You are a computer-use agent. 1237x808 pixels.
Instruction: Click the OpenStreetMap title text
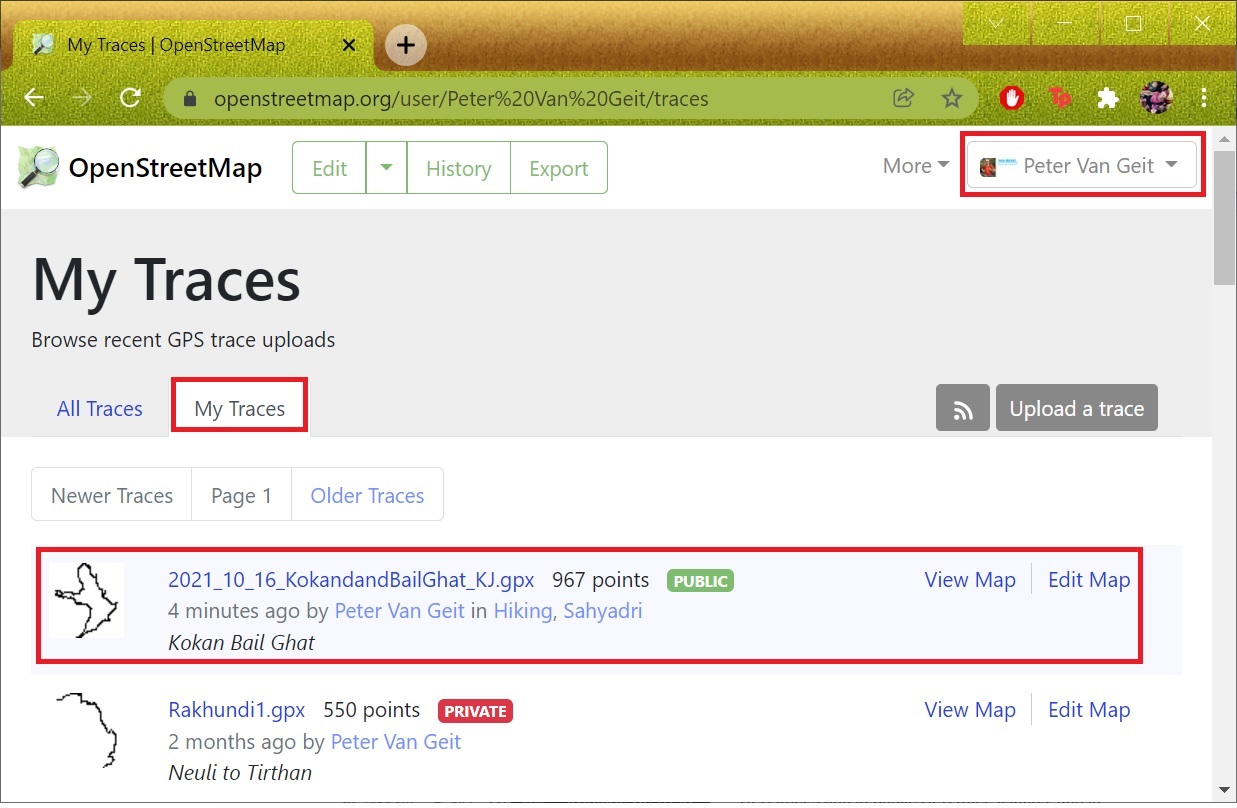[165, 167]
